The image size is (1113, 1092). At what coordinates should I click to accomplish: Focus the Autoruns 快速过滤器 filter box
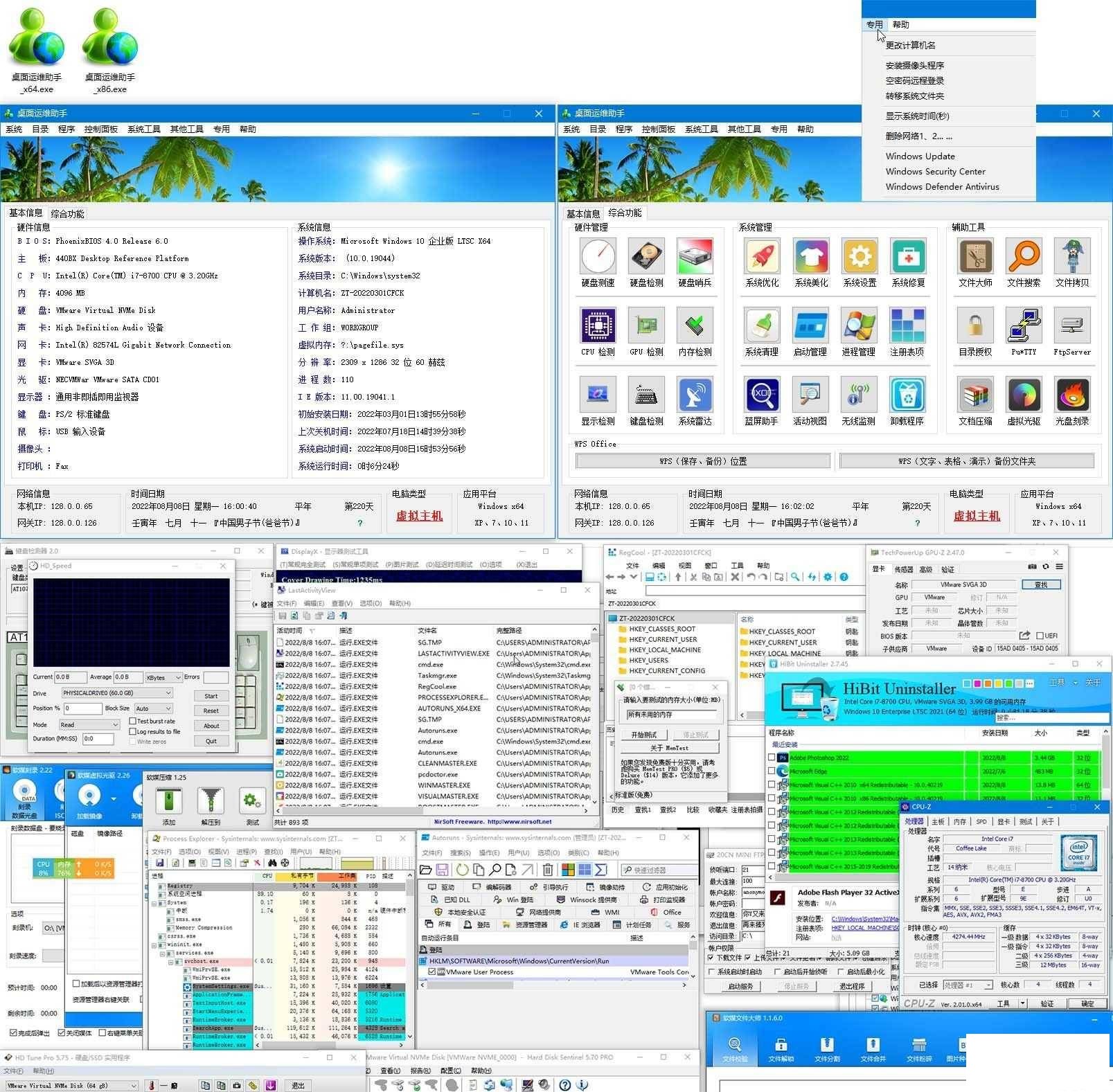tap(658, 870)
